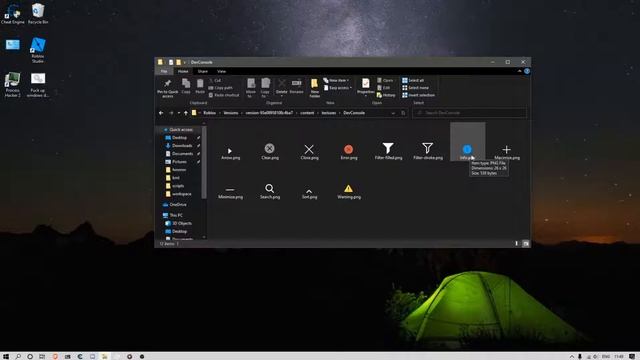This screenshot has height=360, width=640.
Task: Open the recent locations dropdown arrow
Action: 179,113
